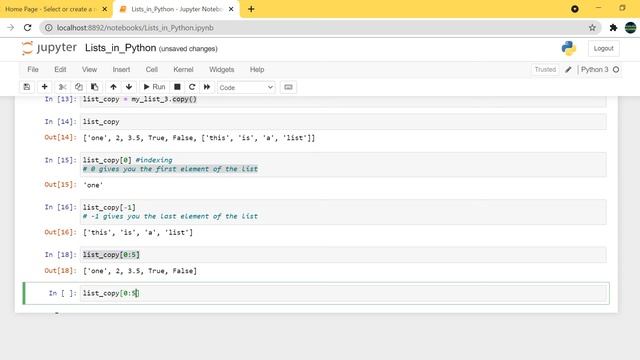
Task: Select cell In [14] list_copy
Action: tap(343, 122)
